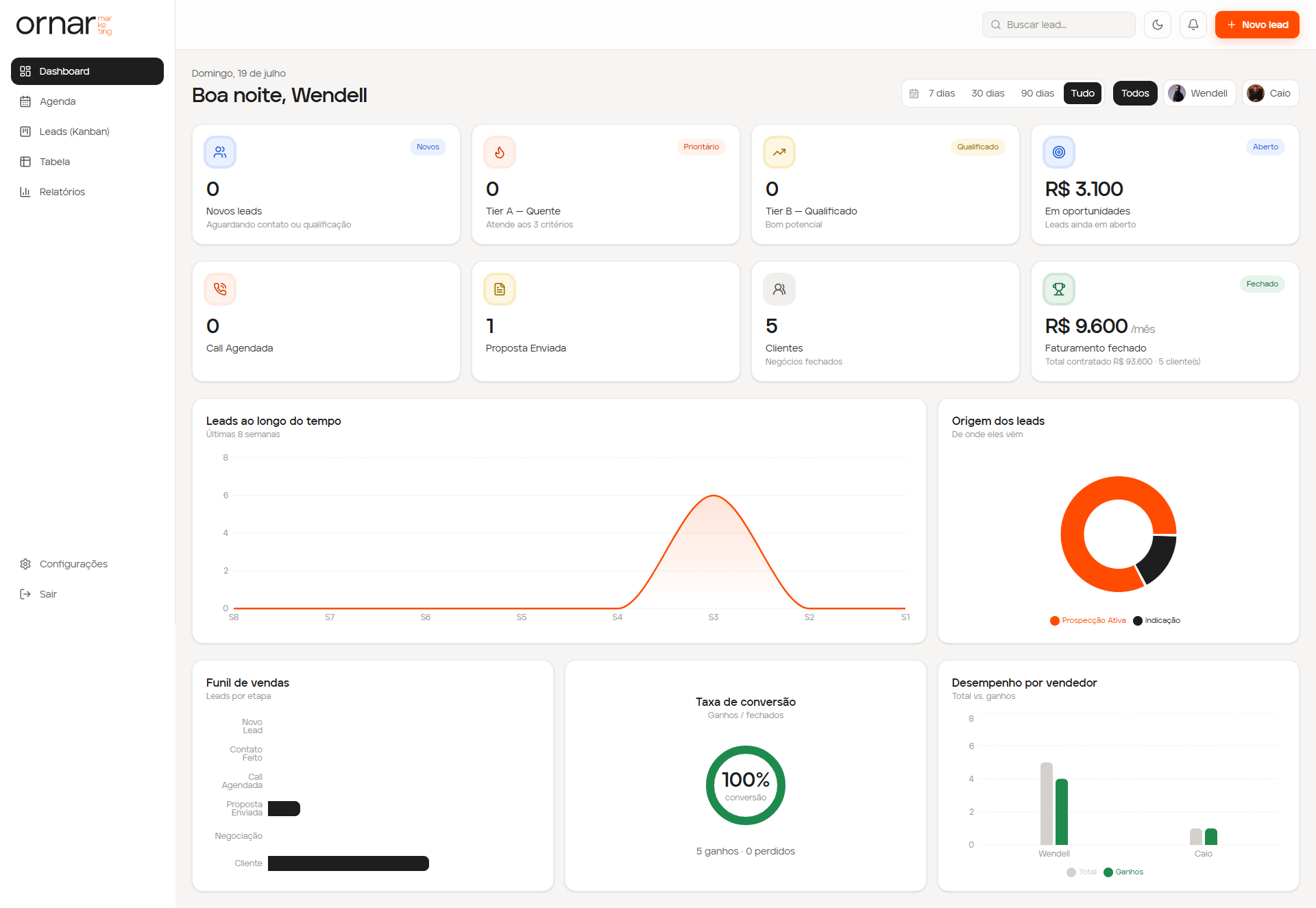Click the Novo lead button
Screen dimensions: 1316x908
(x=1257, y=25)
